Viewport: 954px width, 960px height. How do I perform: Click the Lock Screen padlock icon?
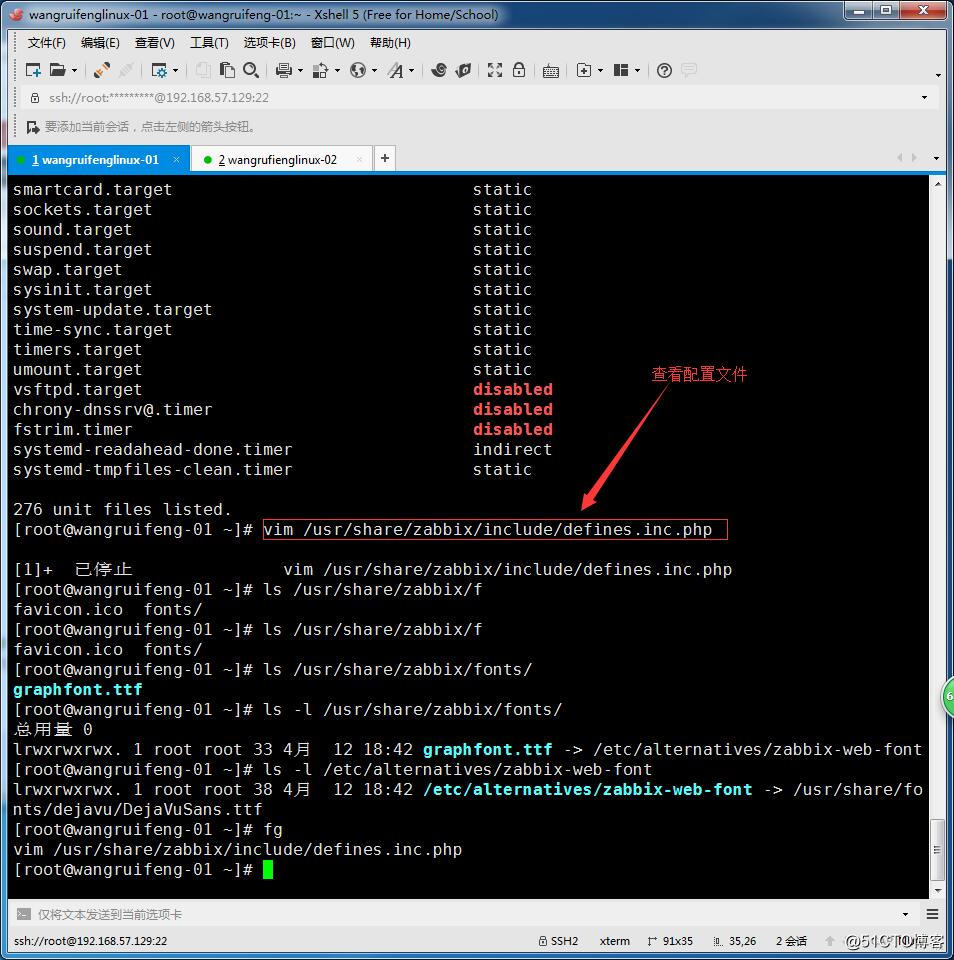(x=519, y=70)
